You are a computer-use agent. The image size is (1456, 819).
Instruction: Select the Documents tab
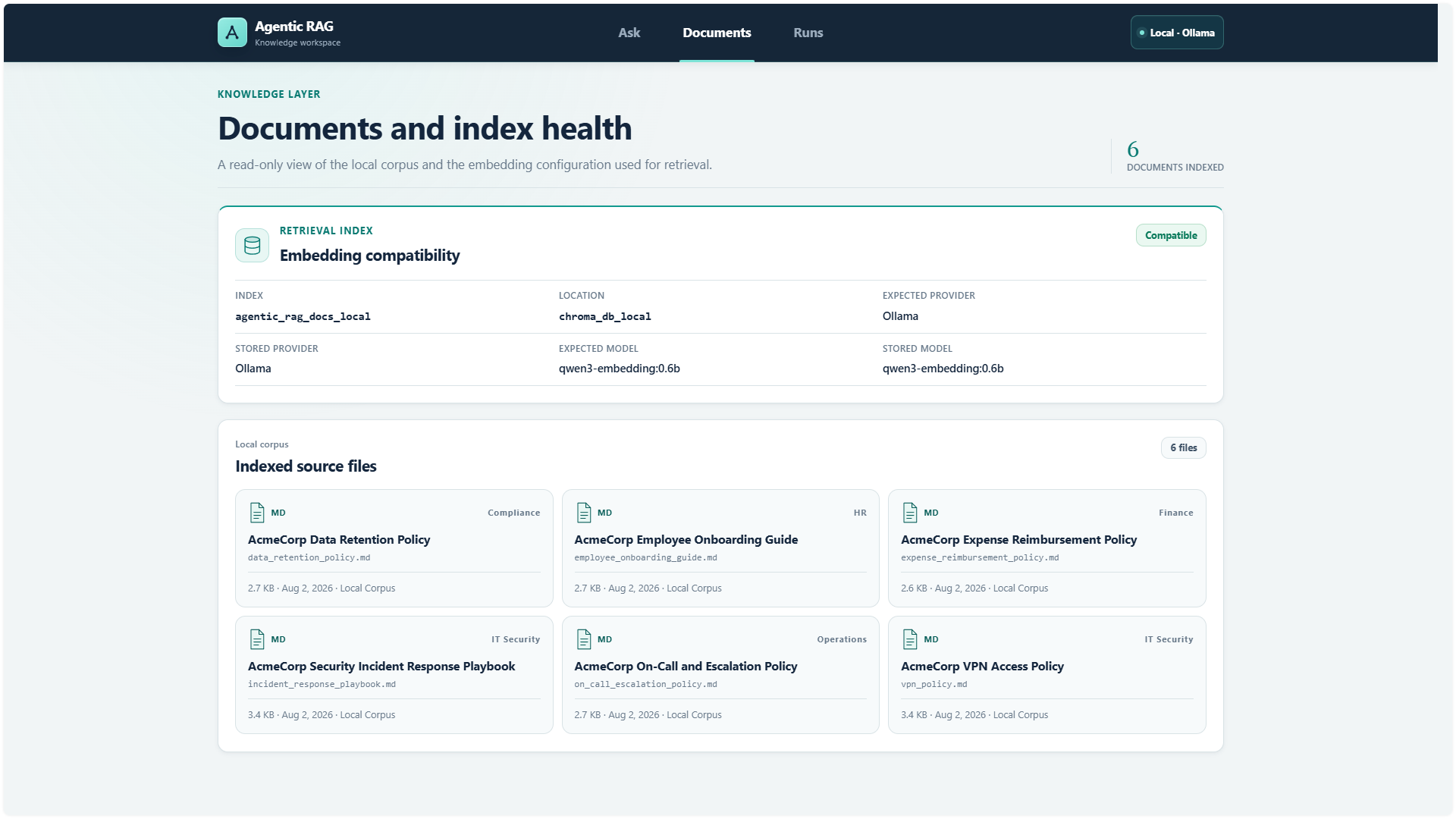click(x=717, y=33)
